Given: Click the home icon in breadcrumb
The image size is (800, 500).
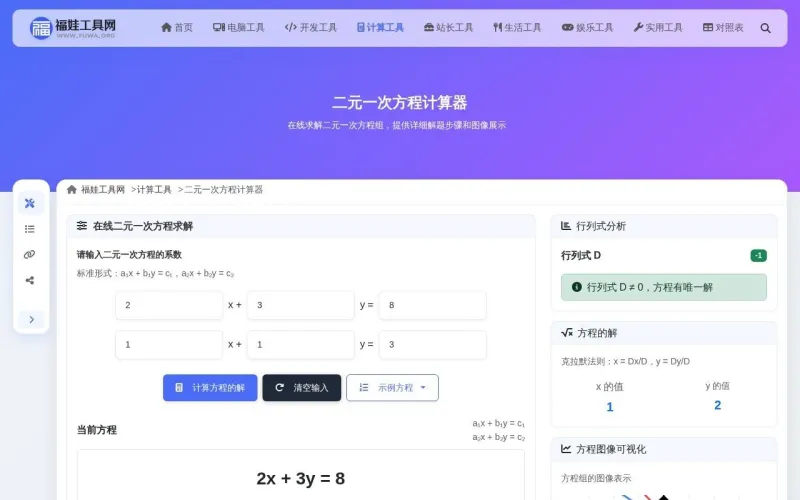Looking at the screenshot, I should 71,190.
